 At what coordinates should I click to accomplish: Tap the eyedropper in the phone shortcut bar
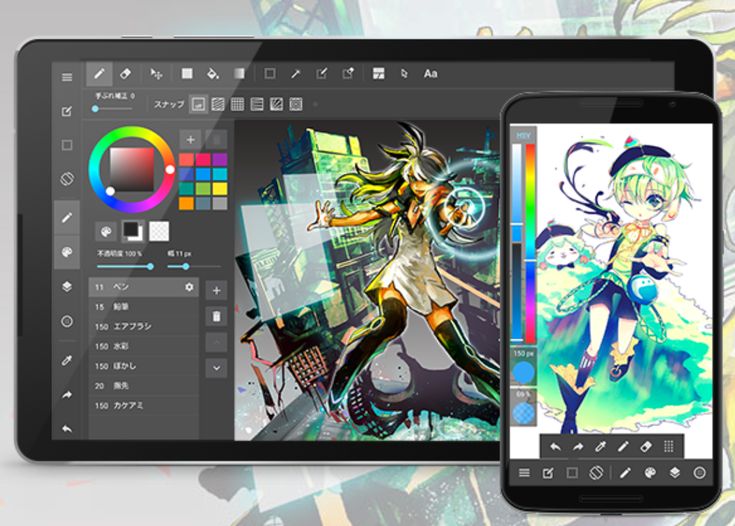[600, 447]
